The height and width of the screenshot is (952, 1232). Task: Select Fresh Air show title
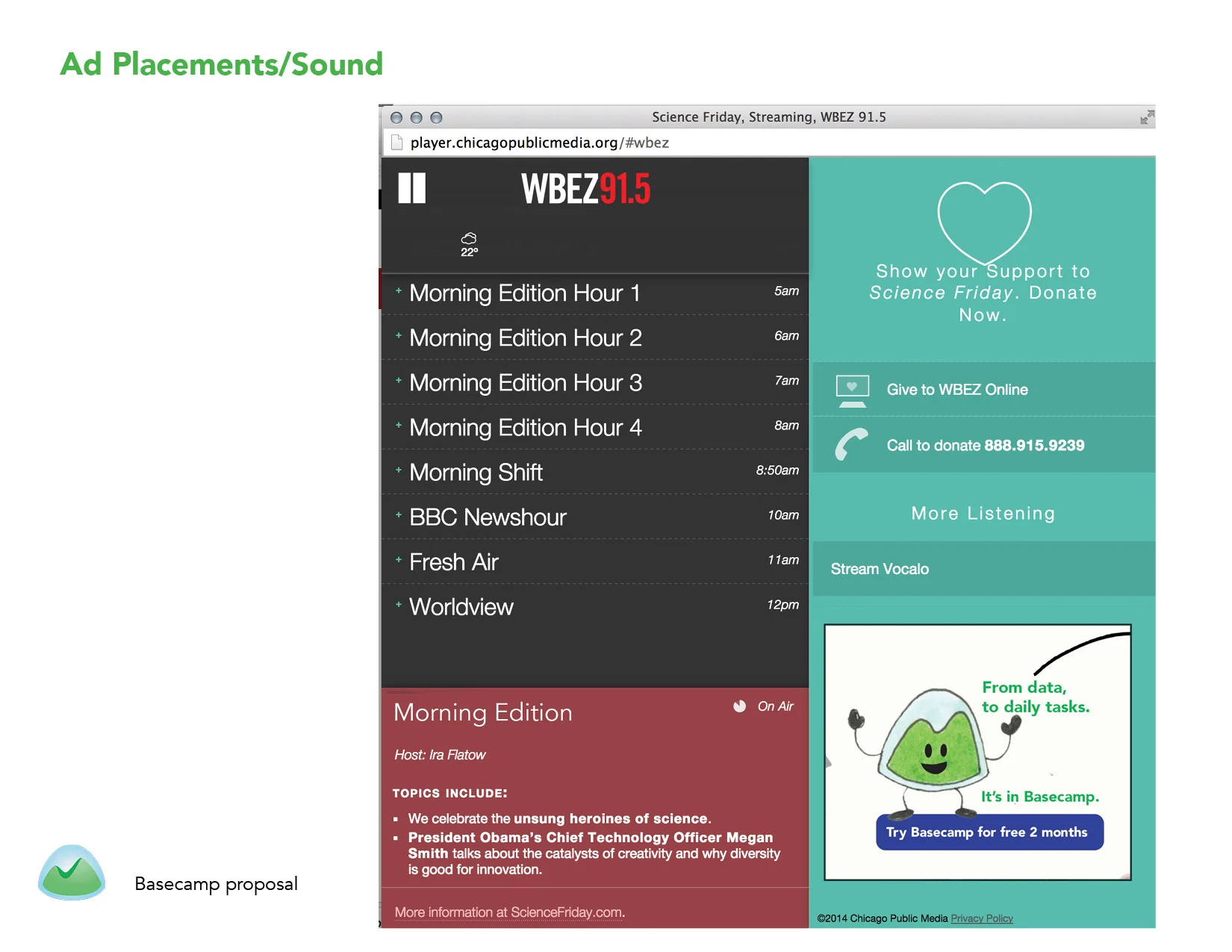[x=454, y=562]
